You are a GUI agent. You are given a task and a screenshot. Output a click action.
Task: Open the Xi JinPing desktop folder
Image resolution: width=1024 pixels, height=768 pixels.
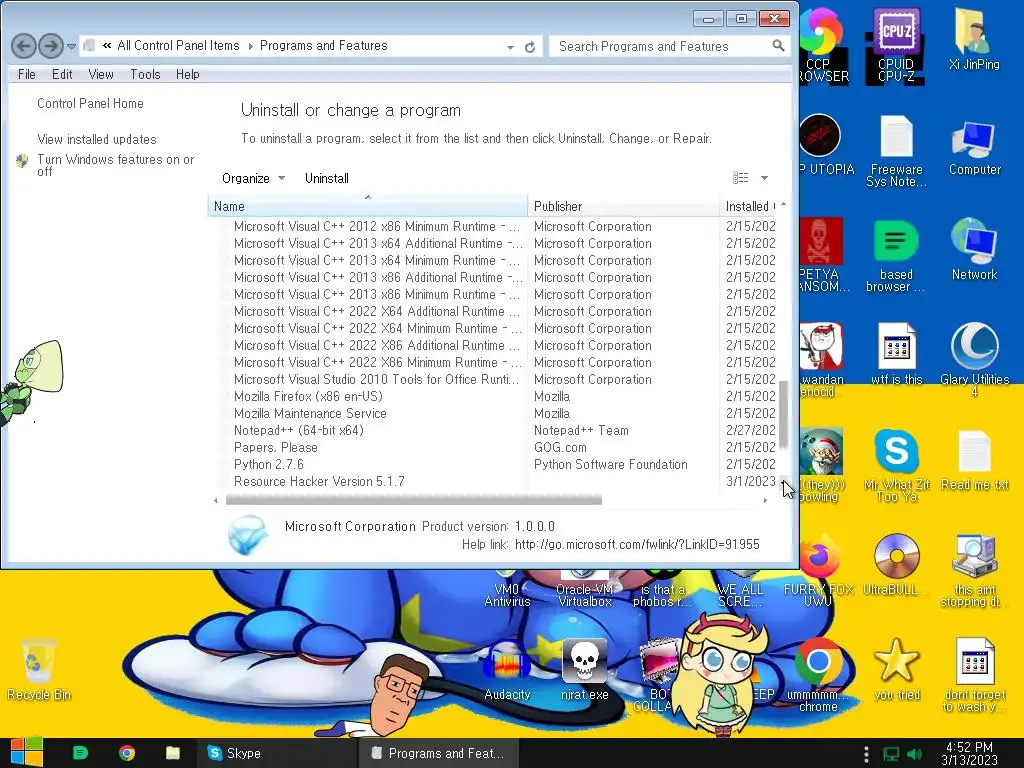click(x=974, y=40)
